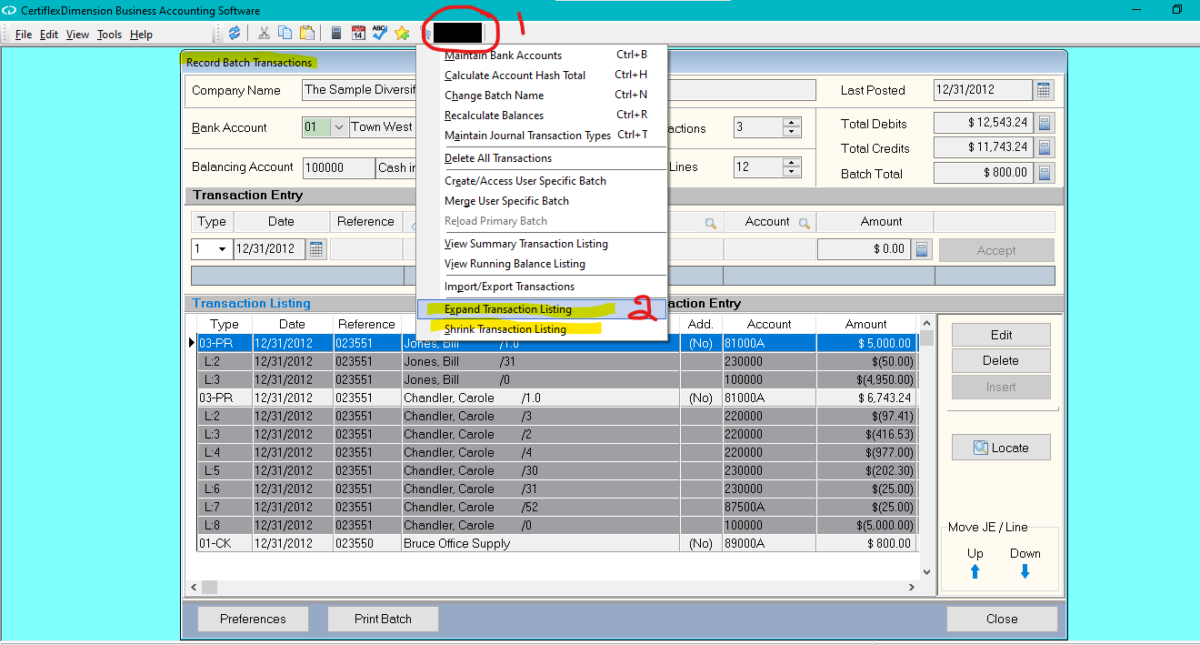The image size is (1200, 645).
Task: Open the calendar beside Last Posted date
Action: pyautogui.click(x=1043, y=90)
